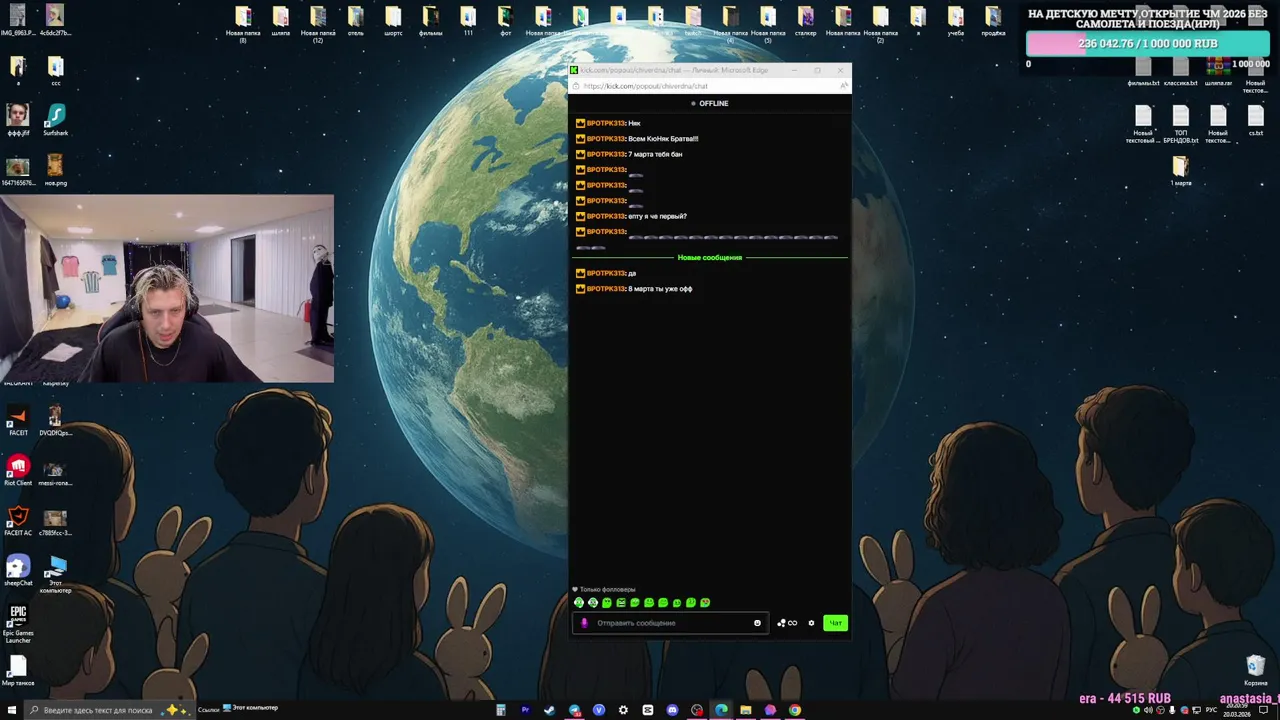
Task: Open Microsoft Edge from the taskbar
Action: 721,710
